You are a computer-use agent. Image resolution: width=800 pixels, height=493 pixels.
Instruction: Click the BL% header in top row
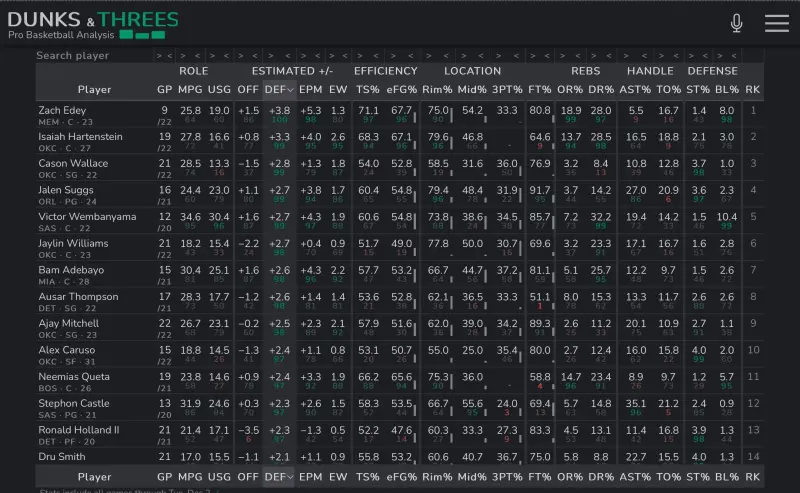point(727,89)
